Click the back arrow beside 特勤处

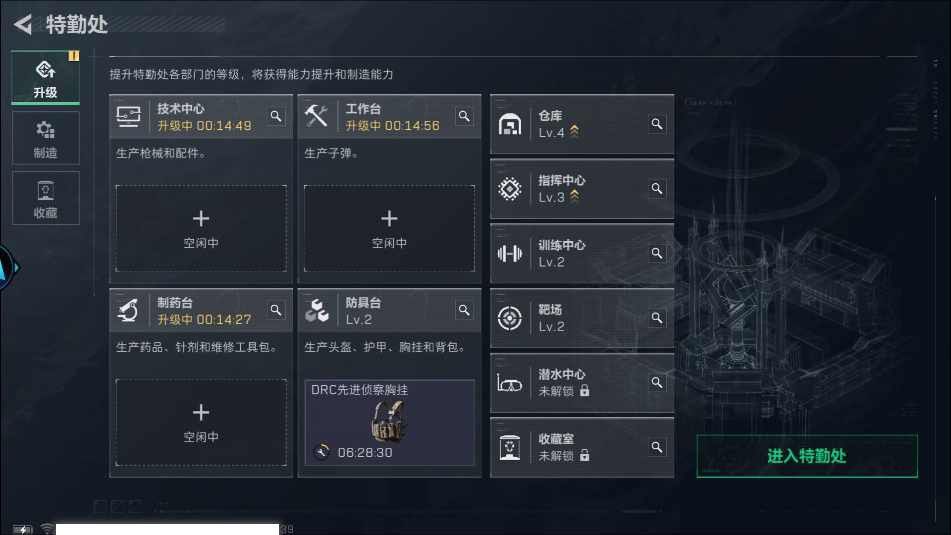tap(23, 25)
